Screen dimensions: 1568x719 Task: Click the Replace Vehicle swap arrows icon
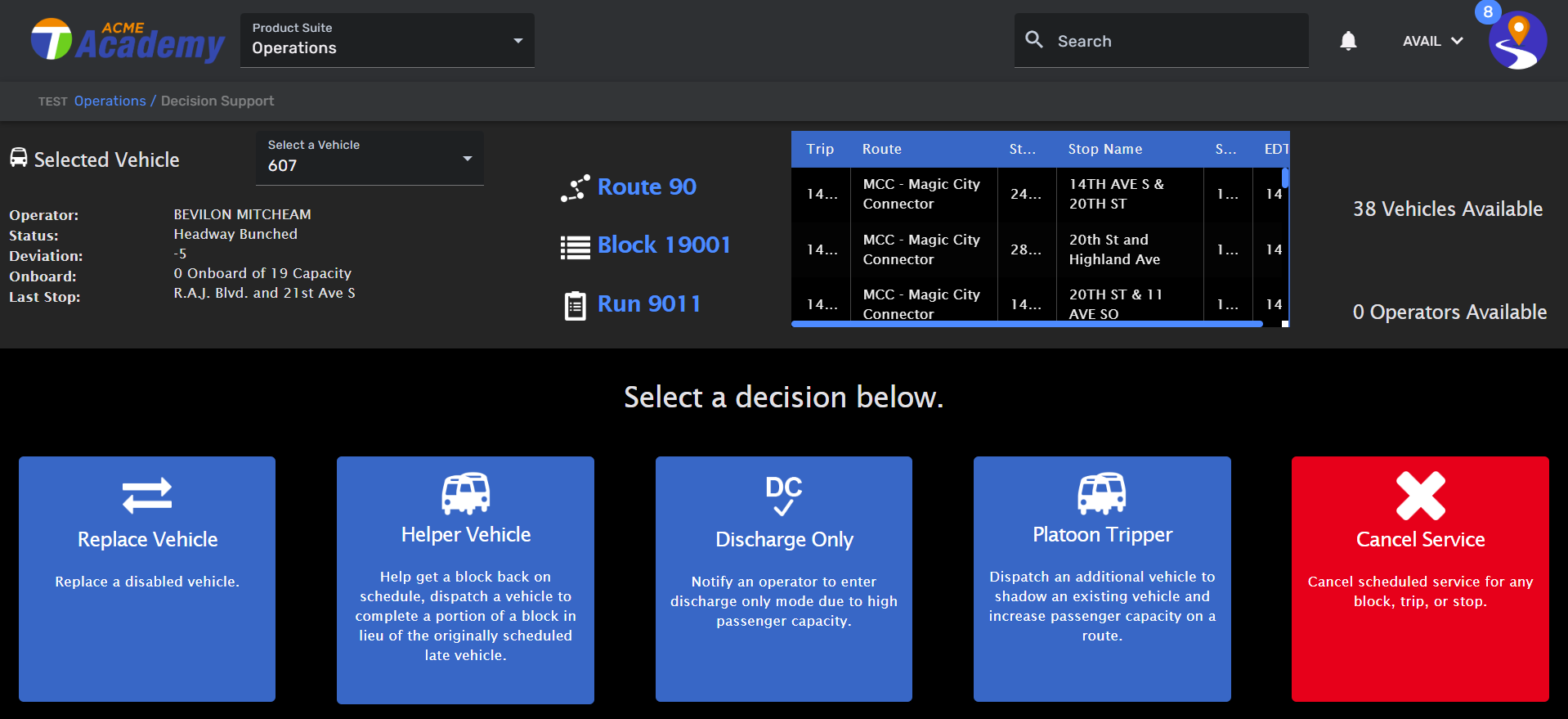point(147,495)
